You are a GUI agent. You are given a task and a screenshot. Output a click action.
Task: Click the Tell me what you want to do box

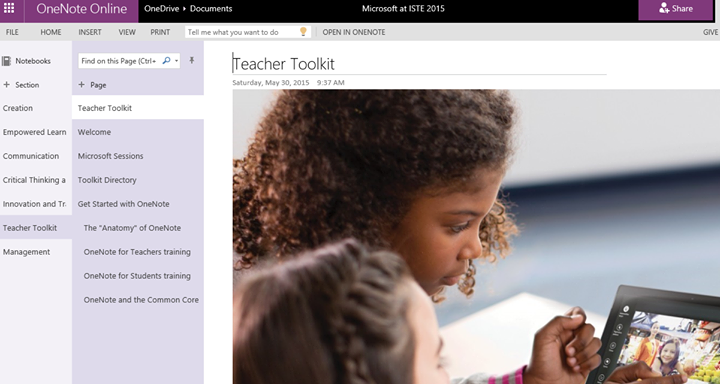pos(248,32)
